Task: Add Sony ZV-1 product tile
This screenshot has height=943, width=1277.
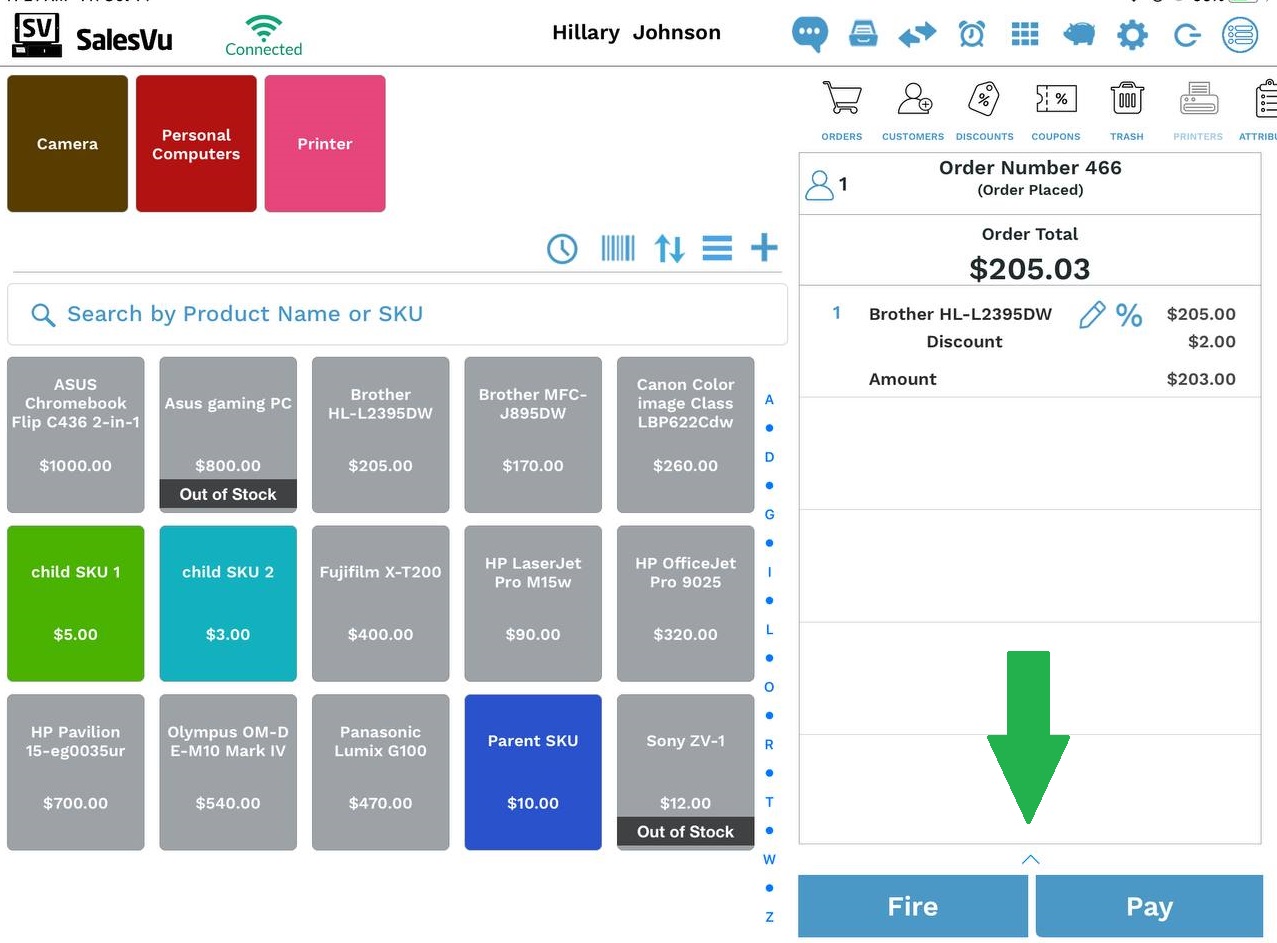Action: click(x=686, y=773)
